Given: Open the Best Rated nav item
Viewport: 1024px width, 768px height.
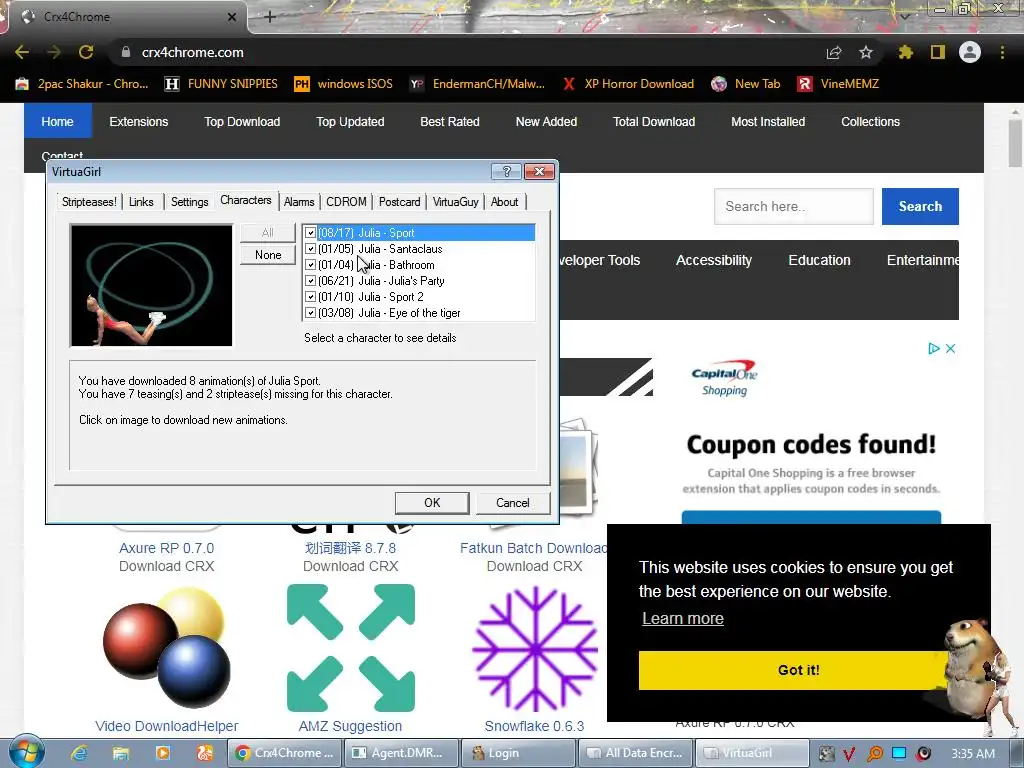Looking at the screenshot, I should tap(450, 121).
